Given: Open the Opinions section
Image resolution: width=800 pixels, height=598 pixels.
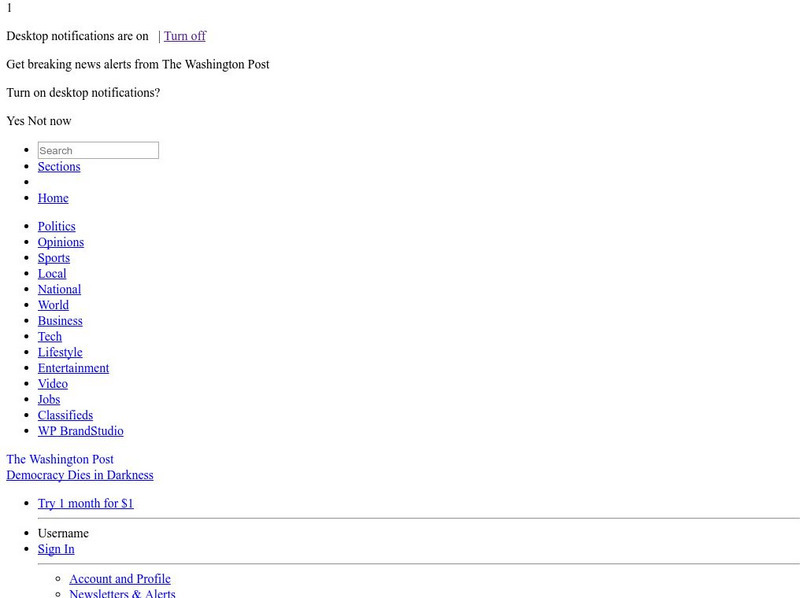Looking at the screenshot, I should coord(61,242).
